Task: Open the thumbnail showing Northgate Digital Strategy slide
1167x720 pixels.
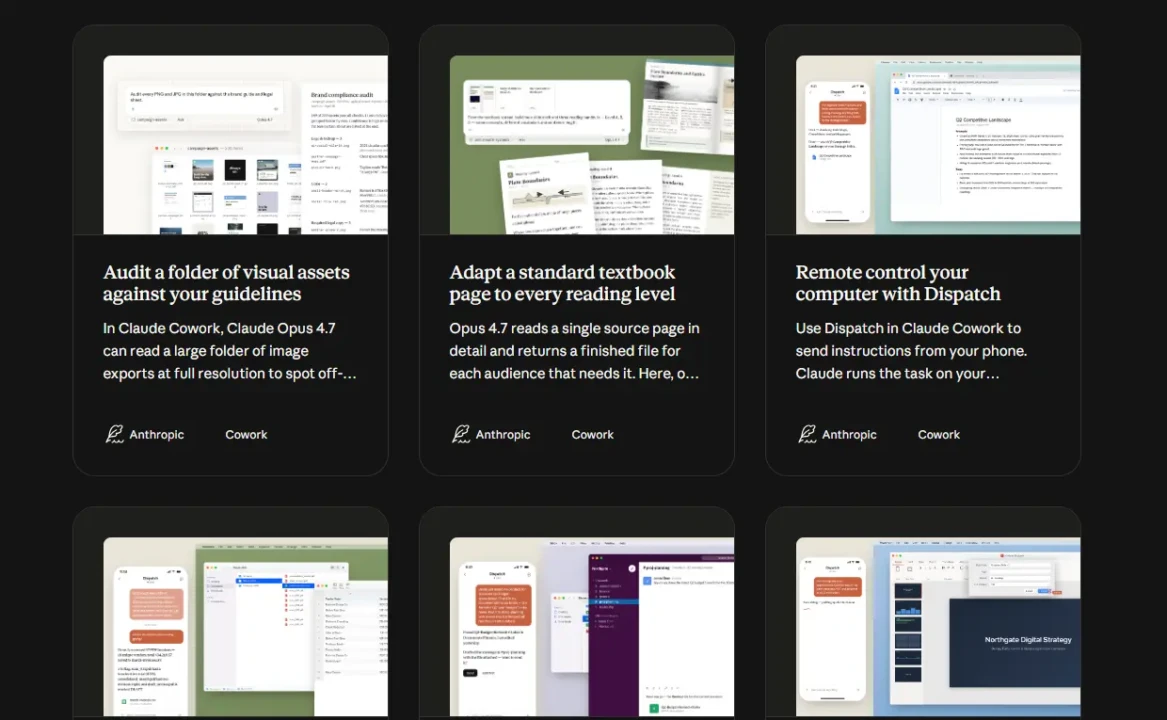Action: 938,627
